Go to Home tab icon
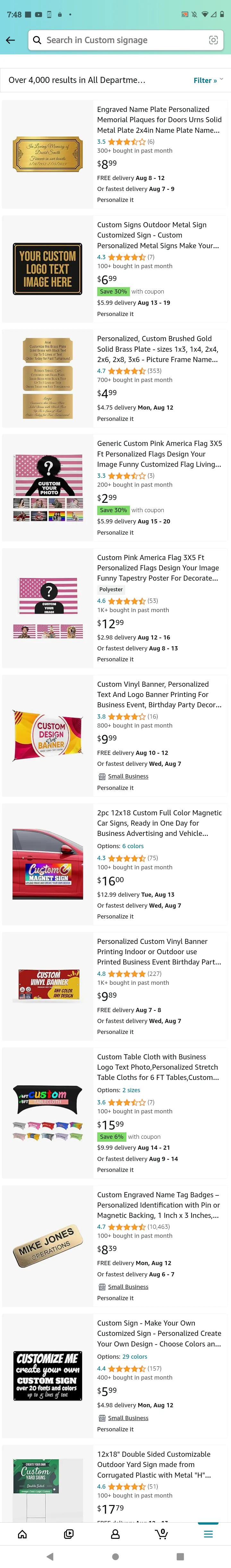The height and width of the screenshot is (1568, 231). point(22,1534)
